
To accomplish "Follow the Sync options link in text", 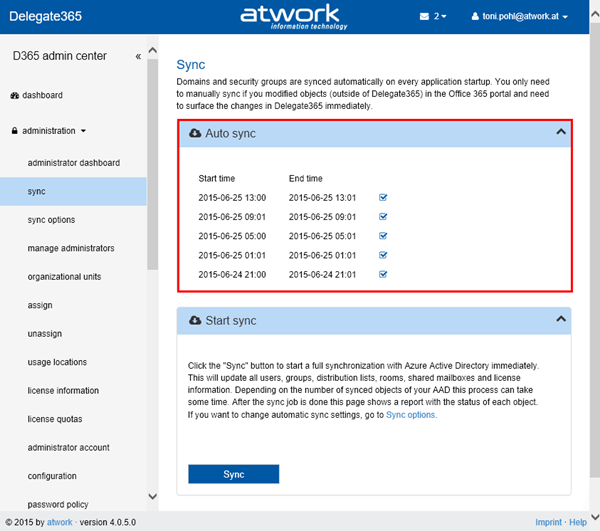I will coord(411,415).
